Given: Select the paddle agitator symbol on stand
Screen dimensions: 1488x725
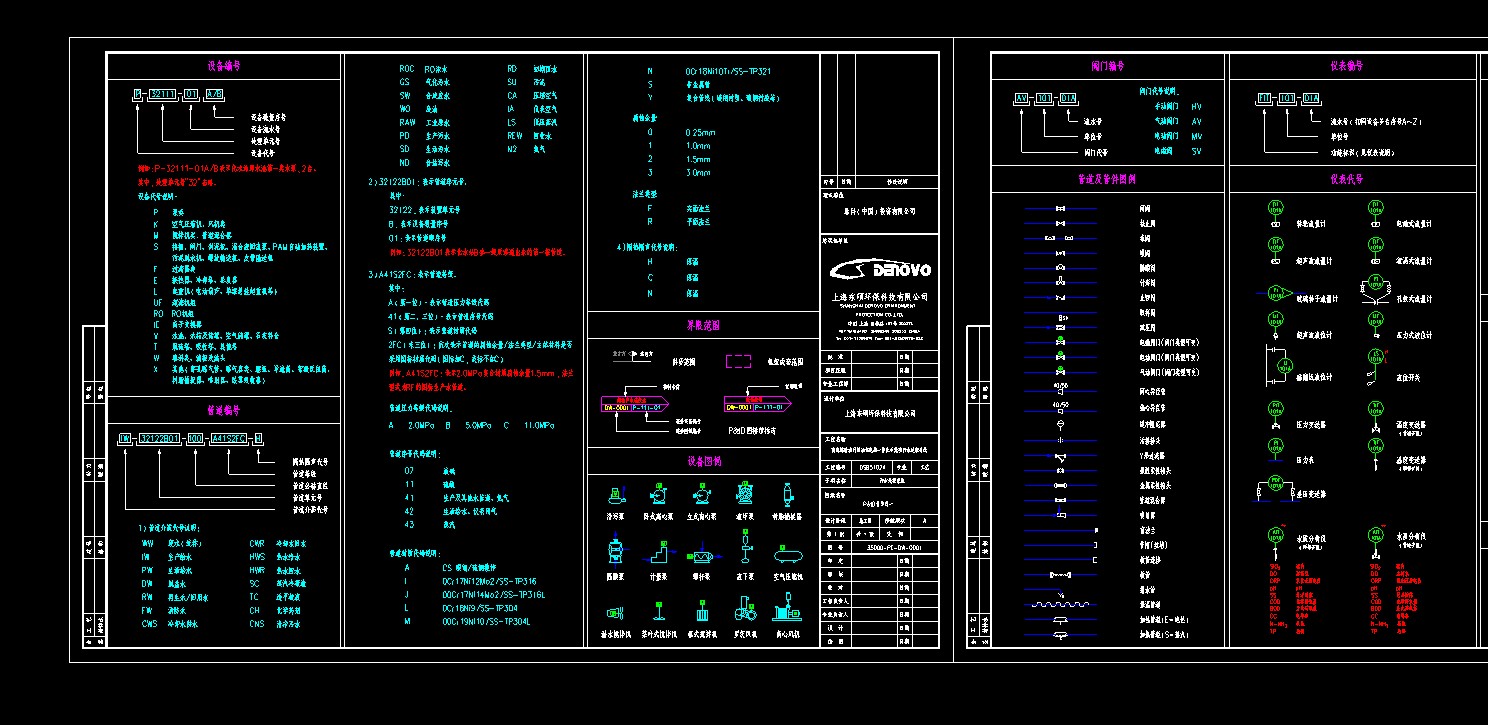Looking at the screenshot, I should [x=659, y=611].
